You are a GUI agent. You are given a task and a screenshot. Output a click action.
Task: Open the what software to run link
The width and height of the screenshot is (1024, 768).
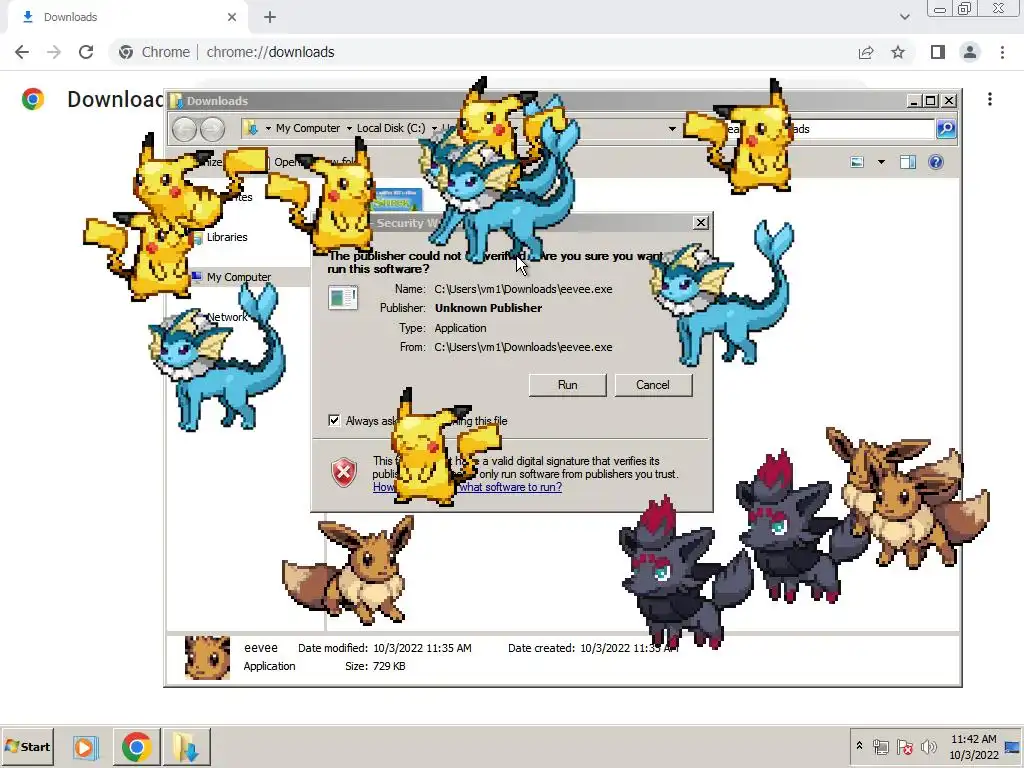tap(510, 487)
